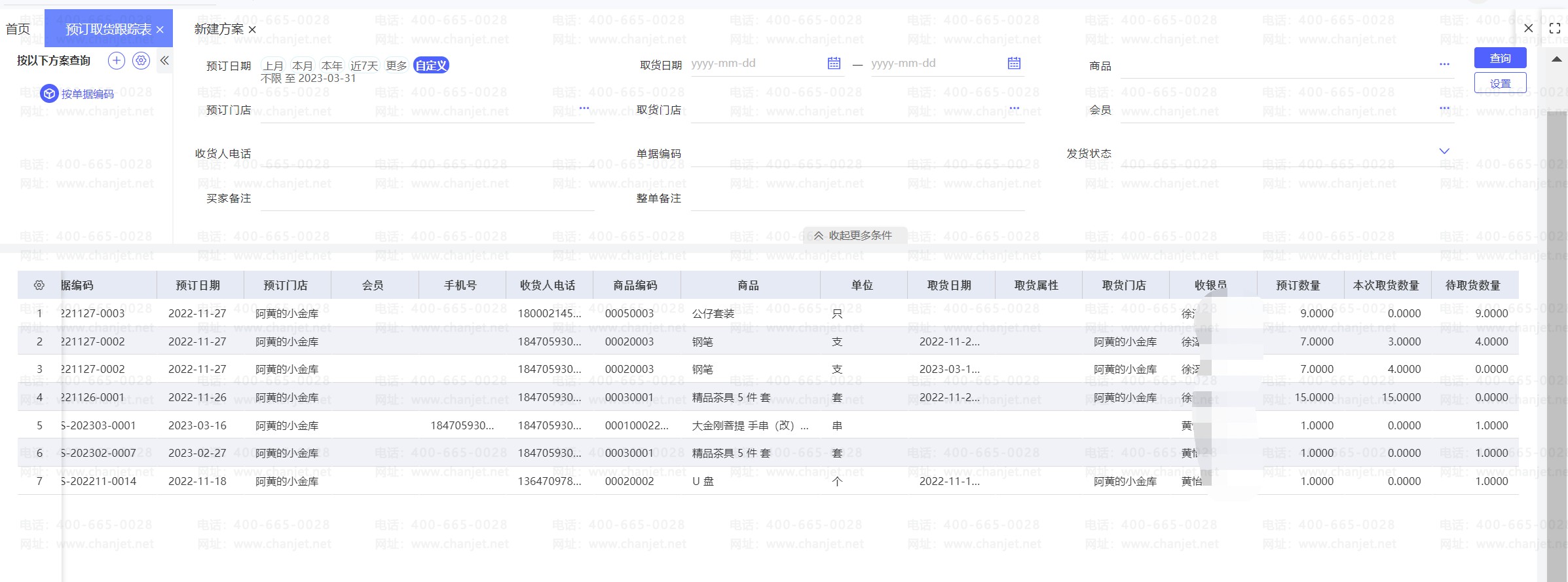Click the 手机号 column header
Screen dimensions: 1568x582
462,285
